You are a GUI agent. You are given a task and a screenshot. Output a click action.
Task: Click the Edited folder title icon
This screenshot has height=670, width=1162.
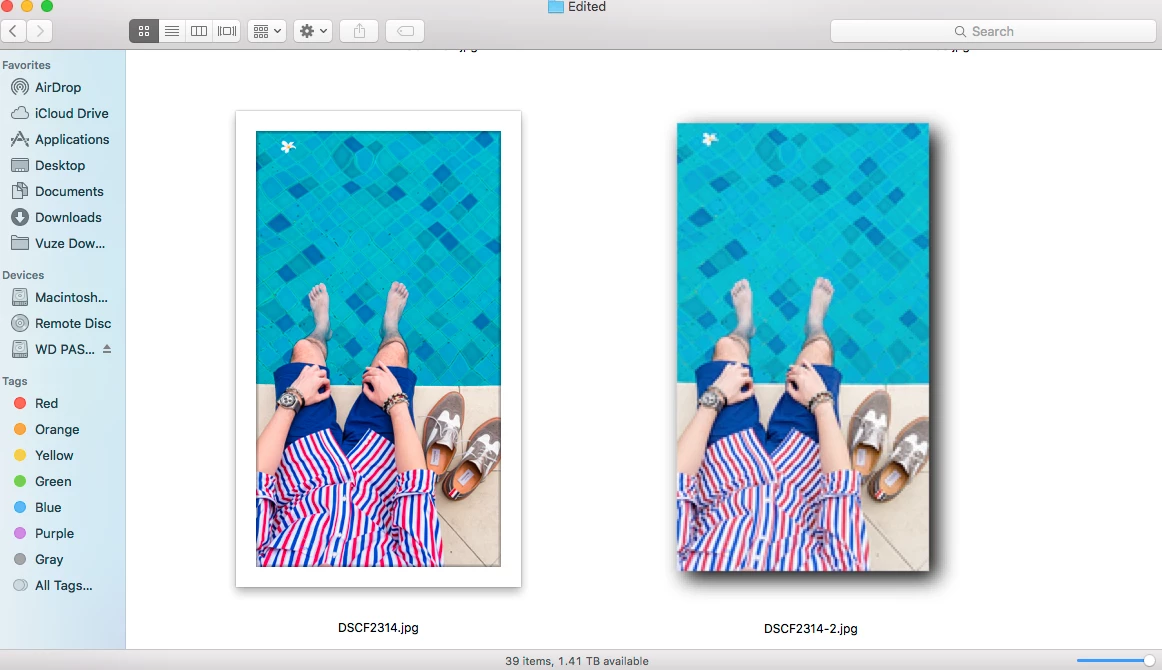[556, 7]
